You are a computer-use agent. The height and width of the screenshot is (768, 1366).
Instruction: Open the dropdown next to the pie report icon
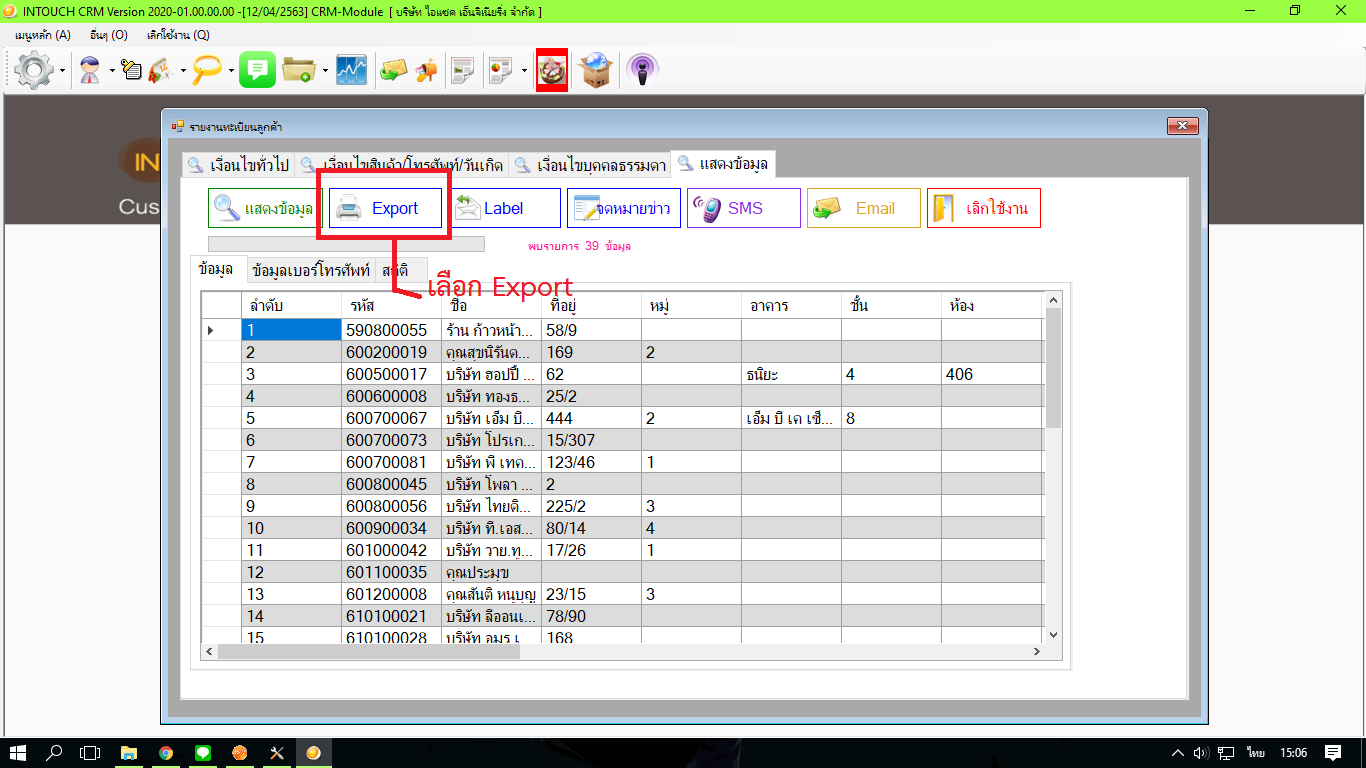tap(524, 71)
